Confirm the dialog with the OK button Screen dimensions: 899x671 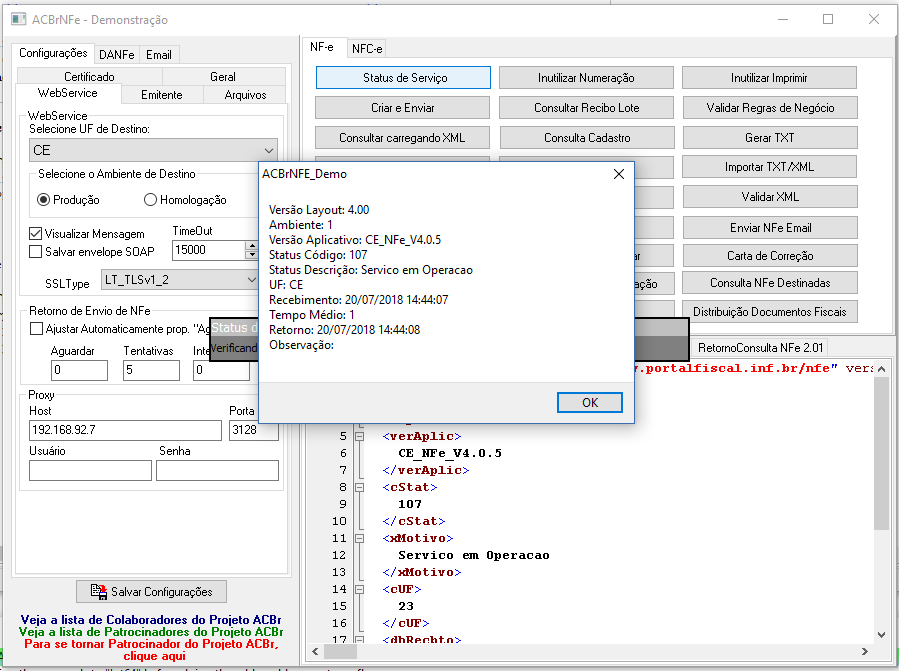click(x=590, y=403)
